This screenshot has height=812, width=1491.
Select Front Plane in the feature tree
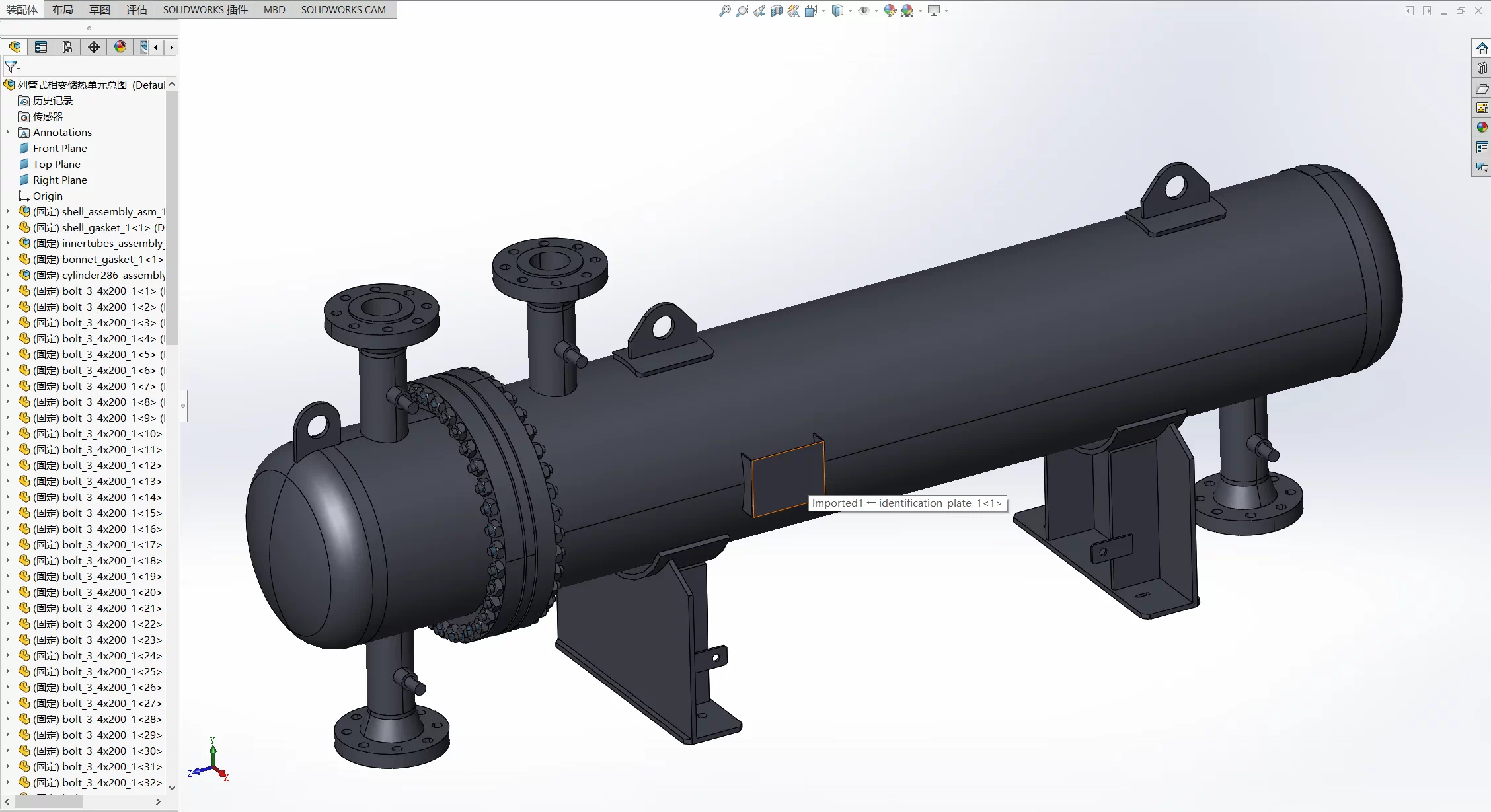[x=59, y=148]
